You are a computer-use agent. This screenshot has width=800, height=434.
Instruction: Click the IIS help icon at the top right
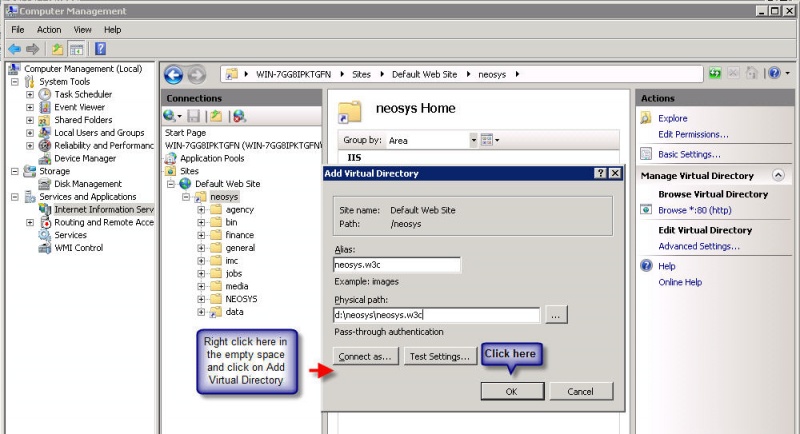(x=774, y=73)
